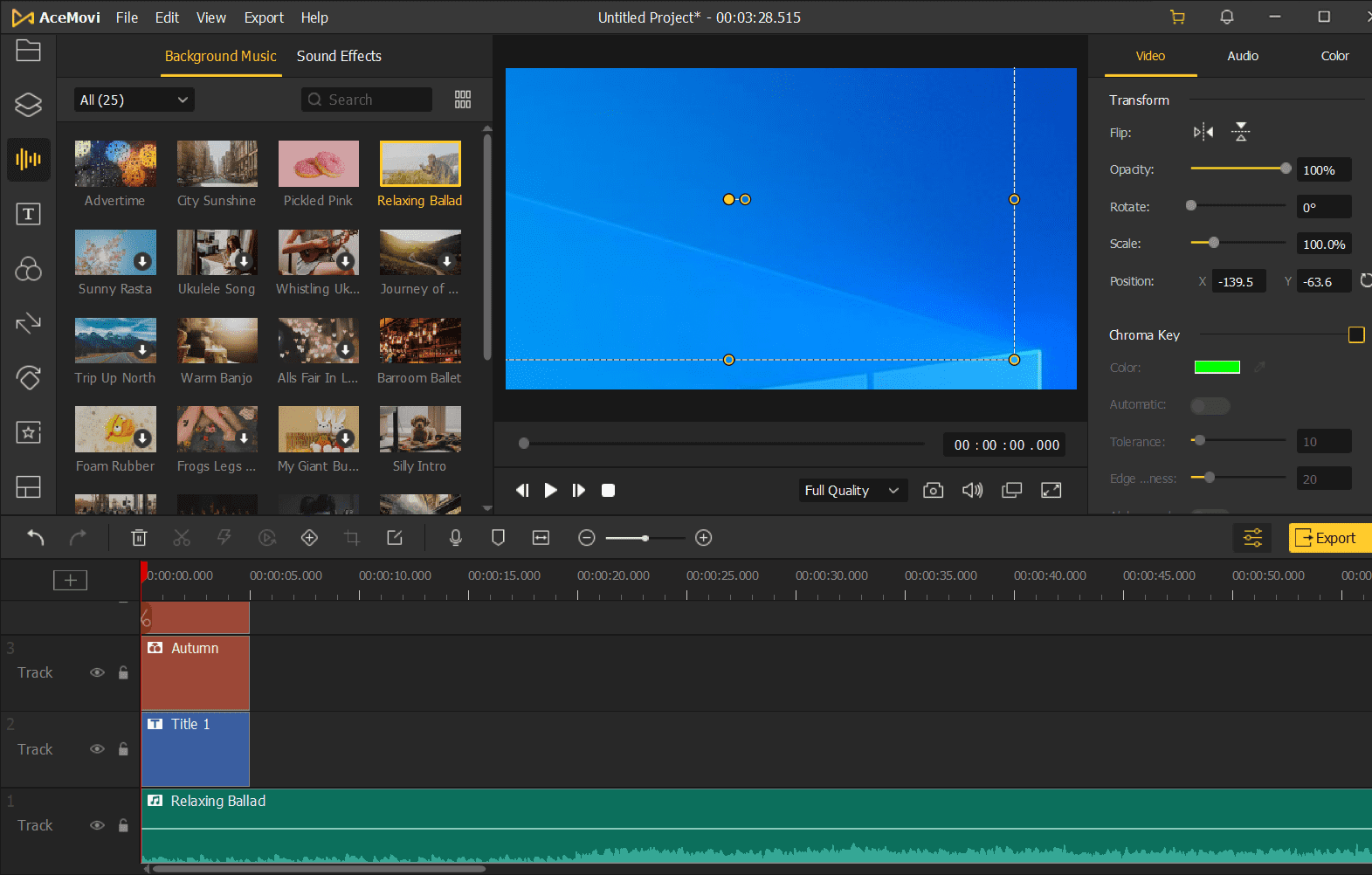
Task: Step to the next frame
Action: (578, 491)
